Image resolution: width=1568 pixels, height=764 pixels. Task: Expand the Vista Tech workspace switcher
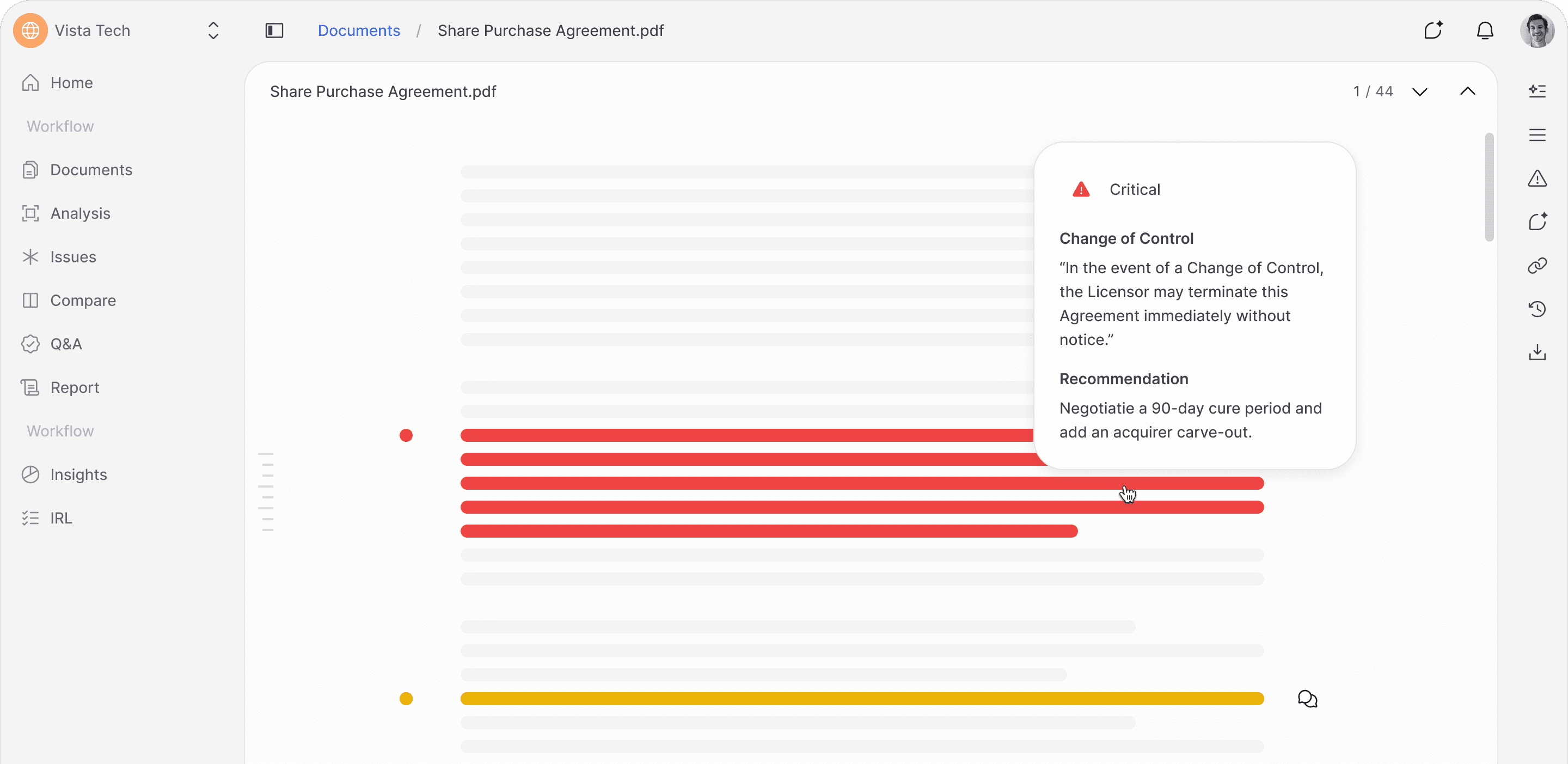[x=213, y=30]
